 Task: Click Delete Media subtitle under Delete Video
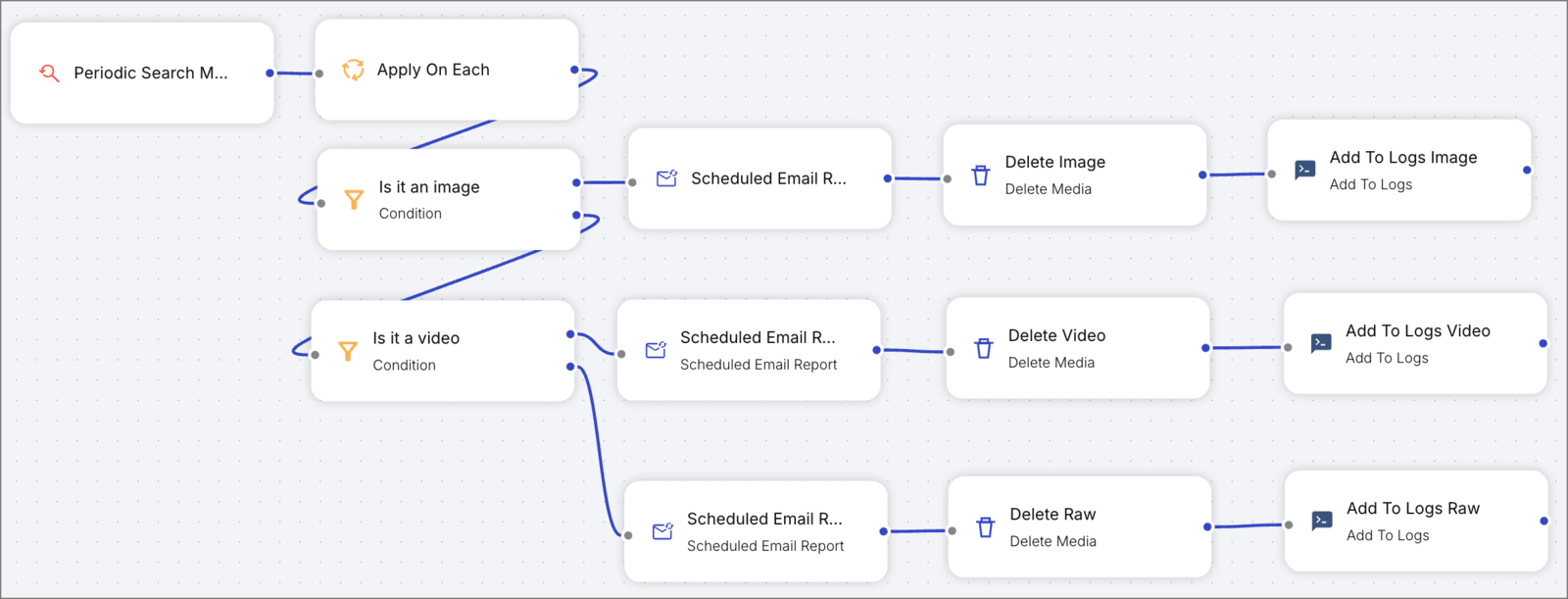click(x=1051, y=363)
